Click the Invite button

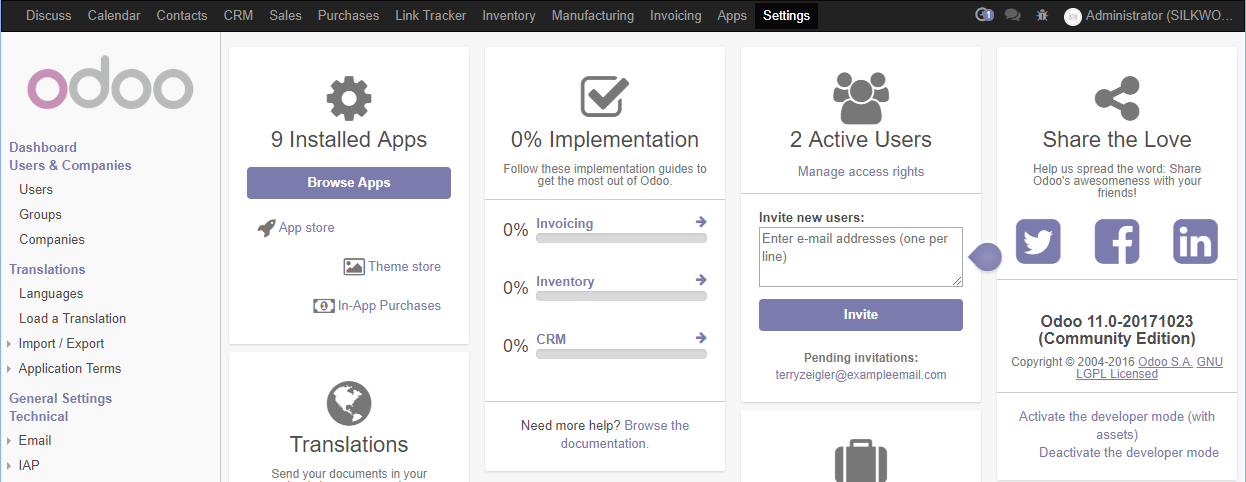coord(861,314)
